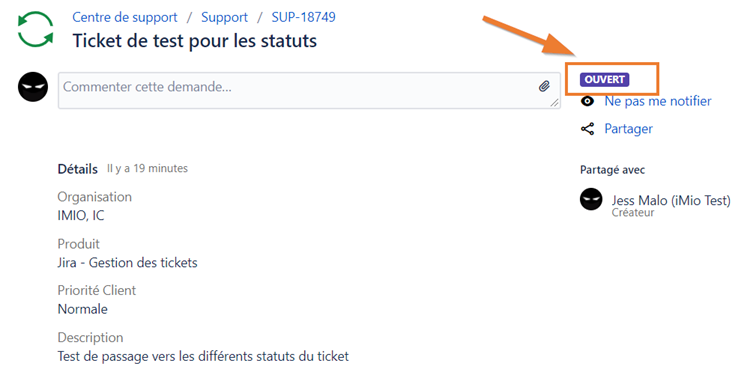Screen dimensions: 756x375
Task: Click the green sync arrows portal logo
Action: tap(35, 29)
